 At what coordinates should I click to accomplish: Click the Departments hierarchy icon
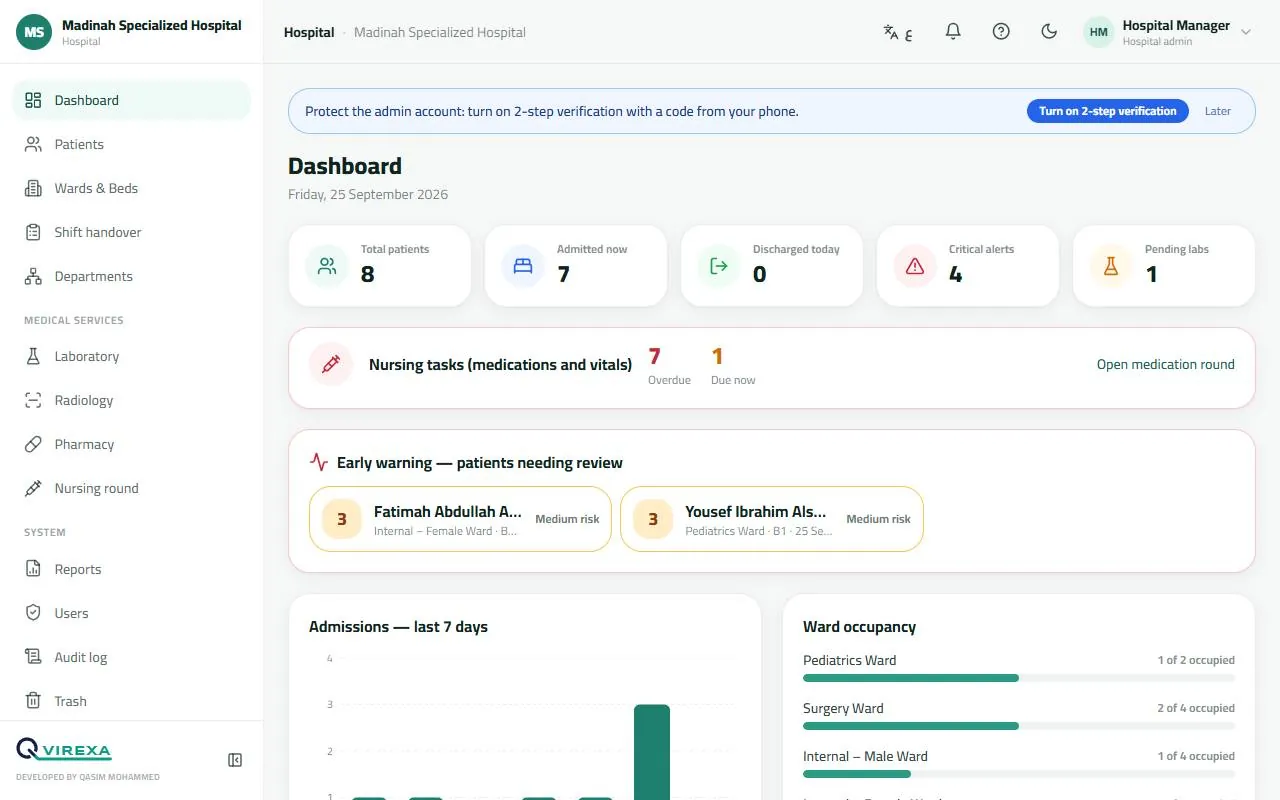point(33,276)
